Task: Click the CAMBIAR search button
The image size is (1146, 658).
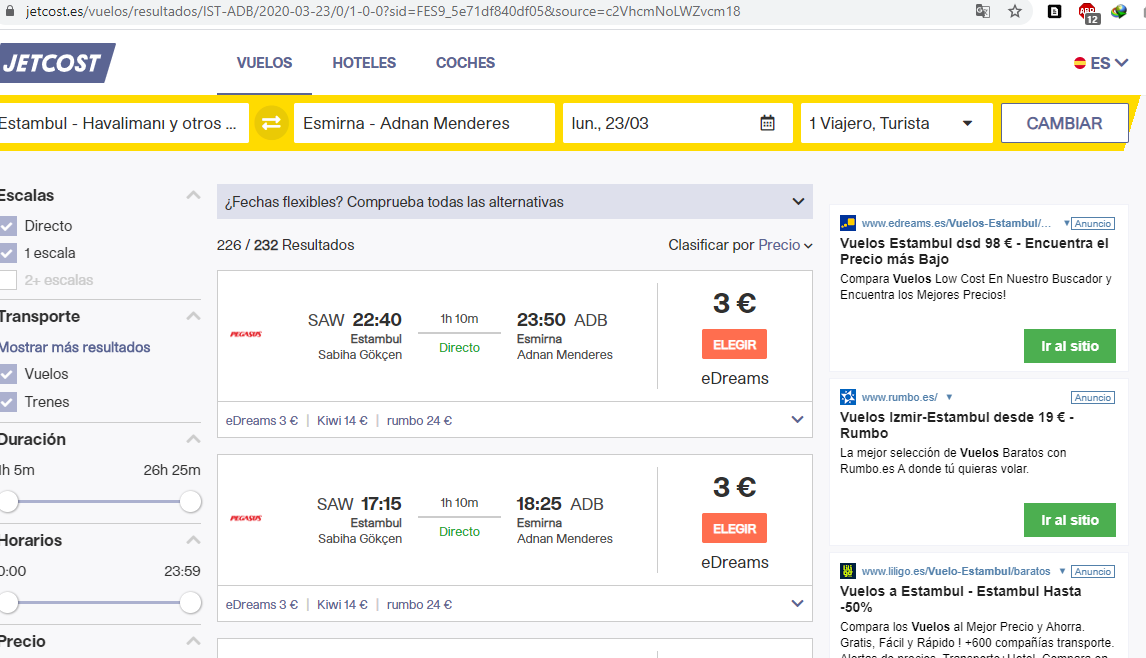Action: coord(1064,123)
